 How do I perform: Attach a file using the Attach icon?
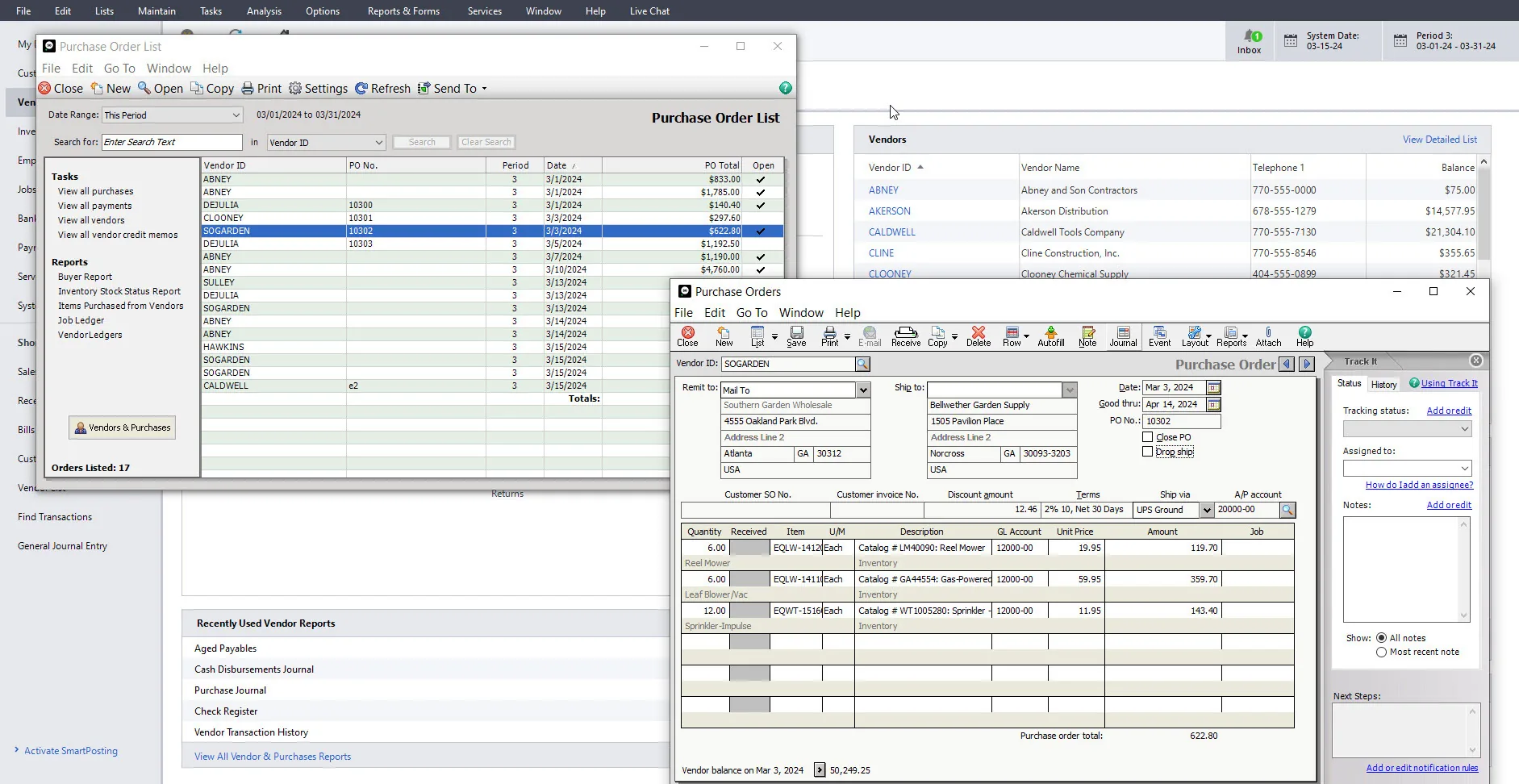(x=1269, y=337)
